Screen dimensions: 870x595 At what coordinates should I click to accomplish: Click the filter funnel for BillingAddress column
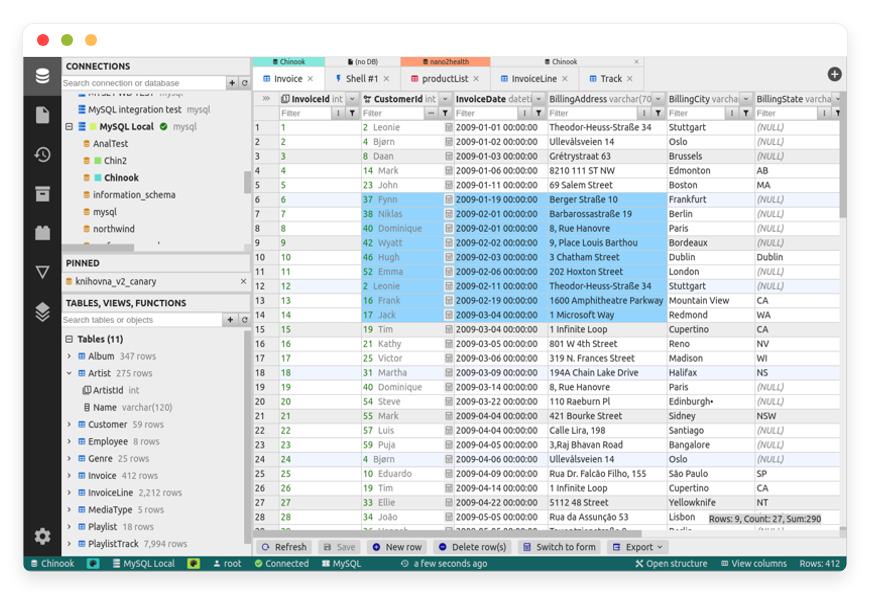coord(658,113)
